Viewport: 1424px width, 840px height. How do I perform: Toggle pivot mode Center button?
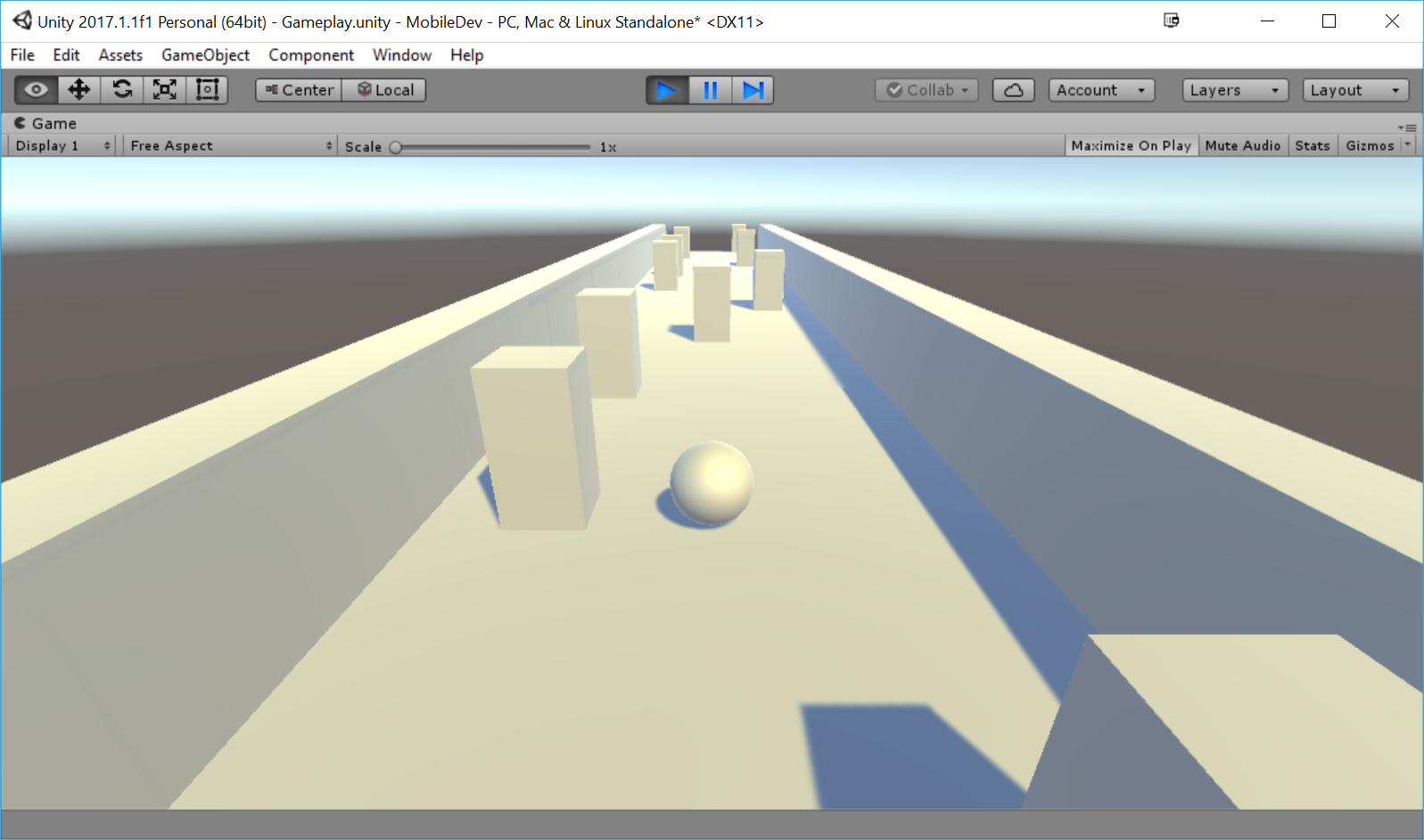[299, 90]
